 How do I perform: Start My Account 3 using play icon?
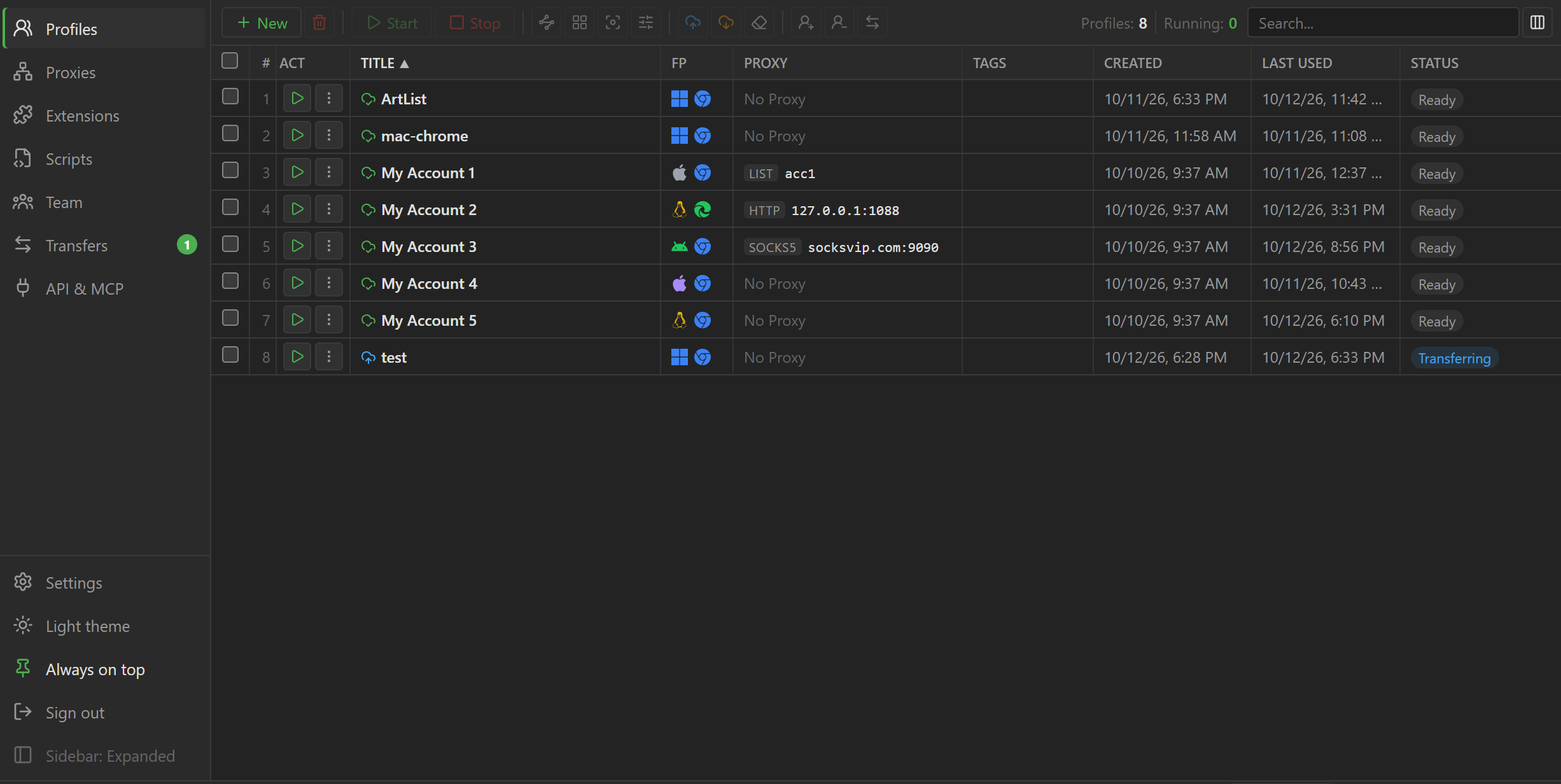[297, 246]
